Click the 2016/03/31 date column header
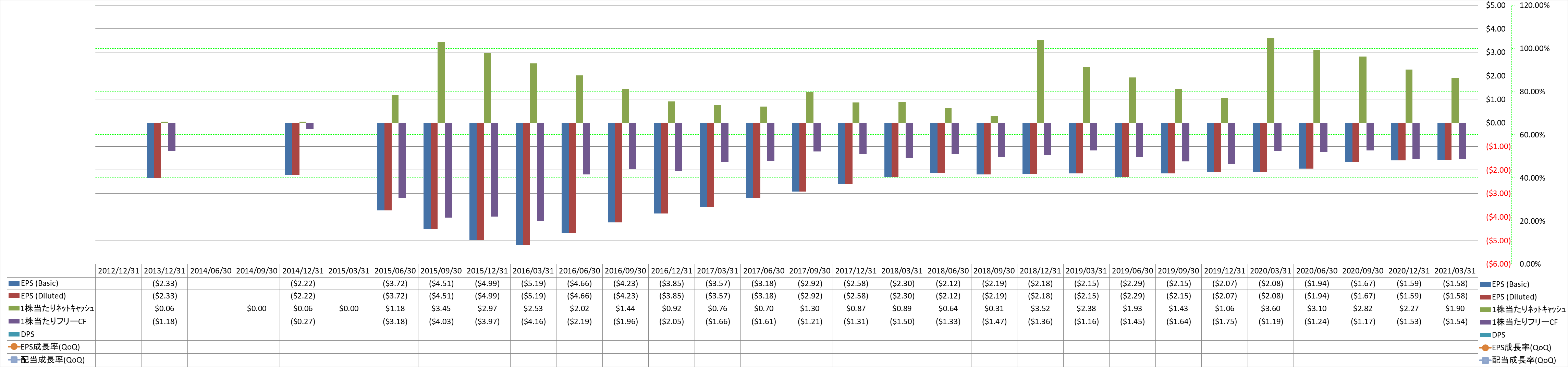This screenshot has height=367, width=1568. [533, 271]
